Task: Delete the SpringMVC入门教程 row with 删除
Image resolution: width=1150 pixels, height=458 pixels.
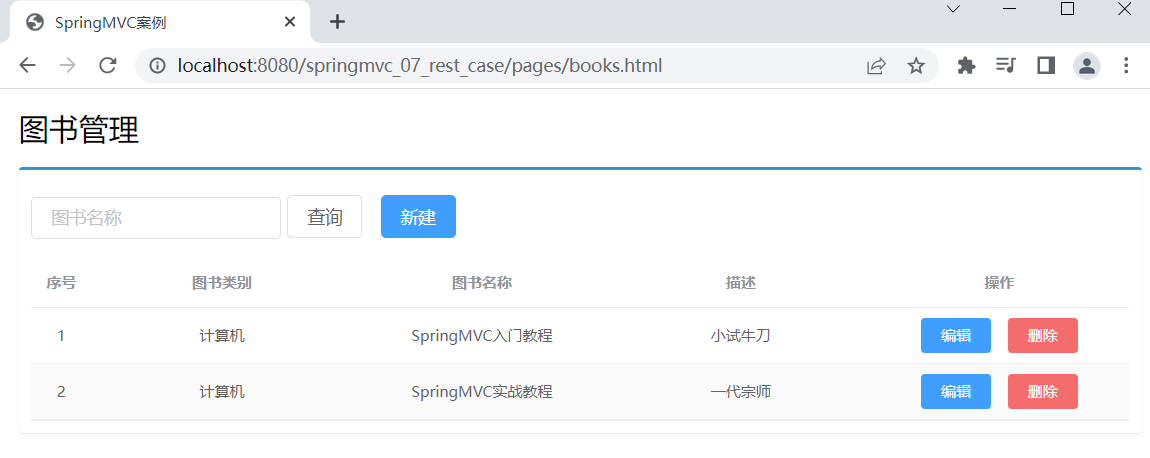Action: pyautogui.click(x=1043, y=335)
